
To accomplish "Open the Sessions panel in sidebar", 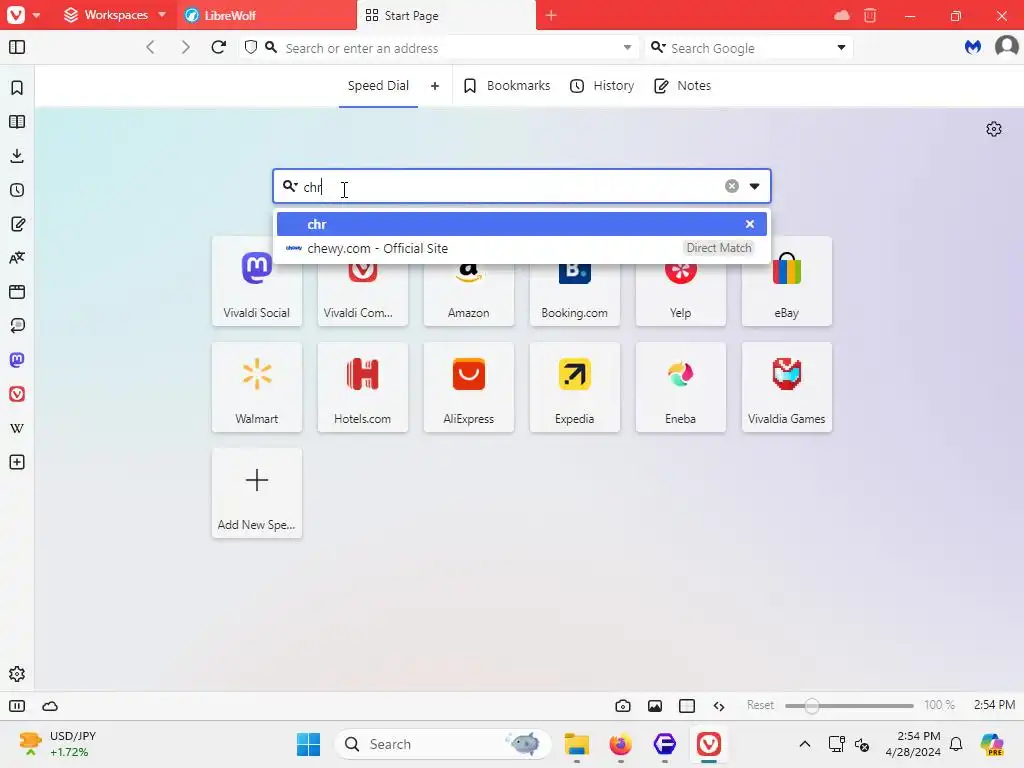I will tap(17, 326).
